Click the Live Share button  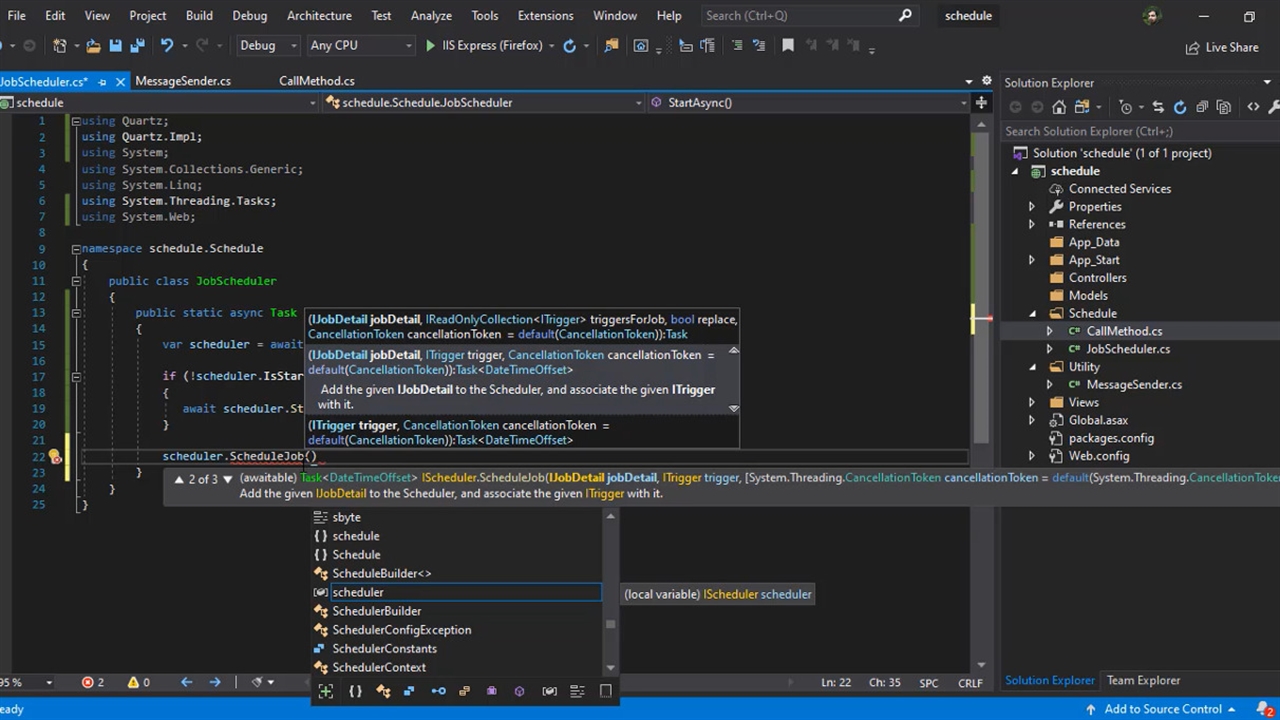pyautogui.click(x=1221, y=47)
